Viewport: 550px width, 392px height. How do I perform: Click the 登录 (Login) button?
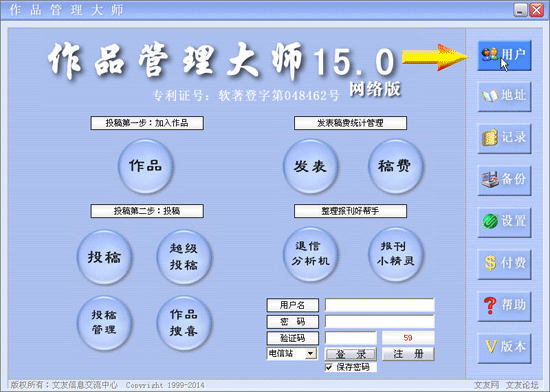(x=351, y=354)
